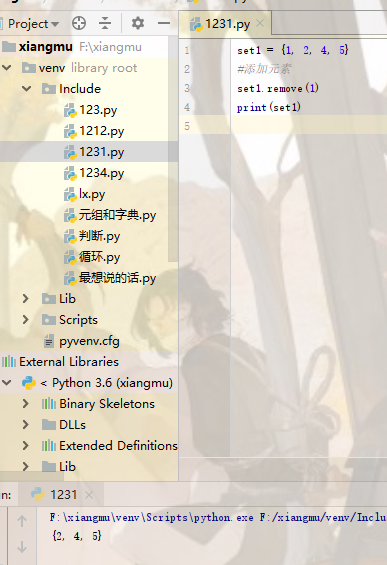Click the venv folder icon
387x565 pixels.
[x=29, y=68]
